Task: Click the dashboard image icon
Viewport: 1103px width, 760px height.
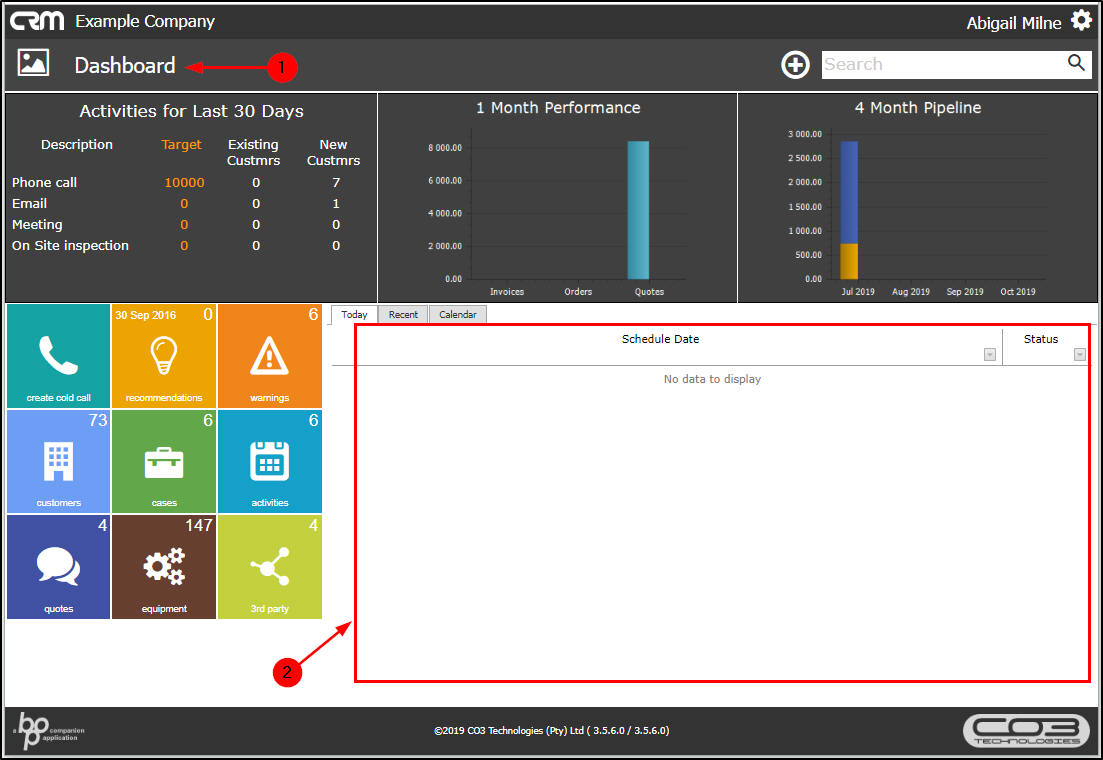Action: [x=33, y=63]
